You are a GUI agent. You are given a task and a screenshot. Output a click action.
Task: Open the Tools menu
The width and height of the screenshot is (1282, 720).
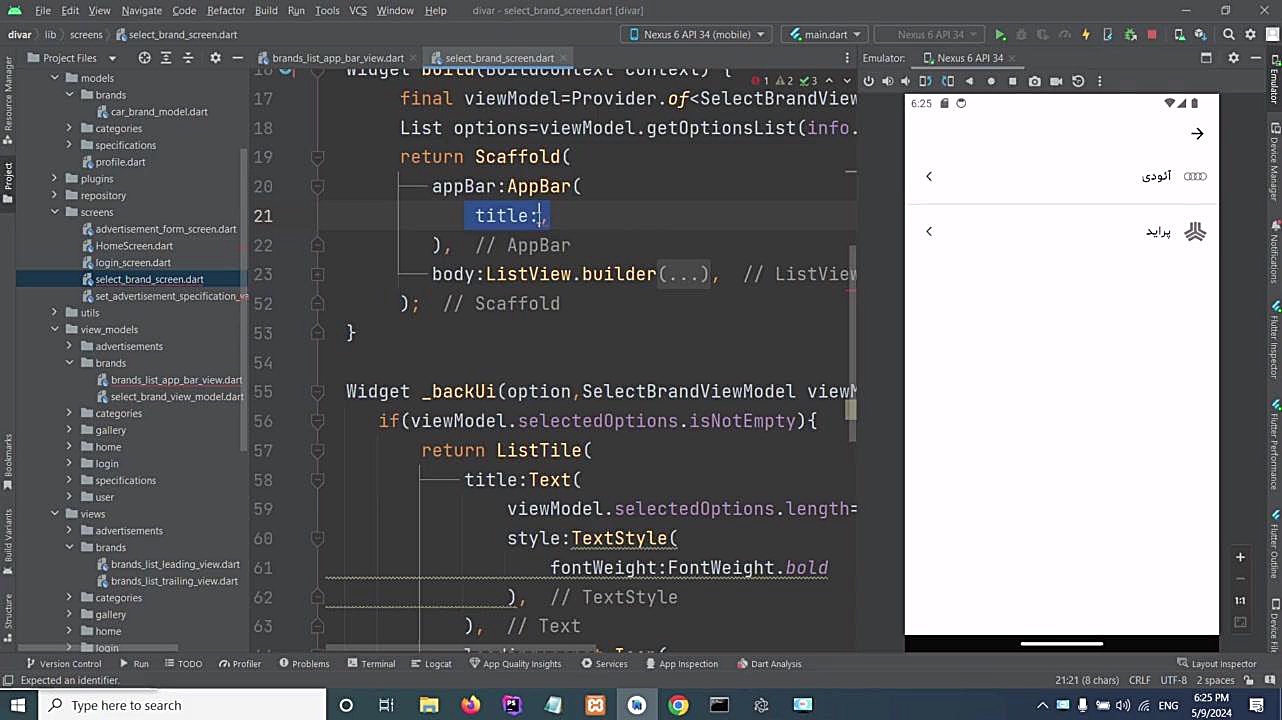[x=327, y=10]
